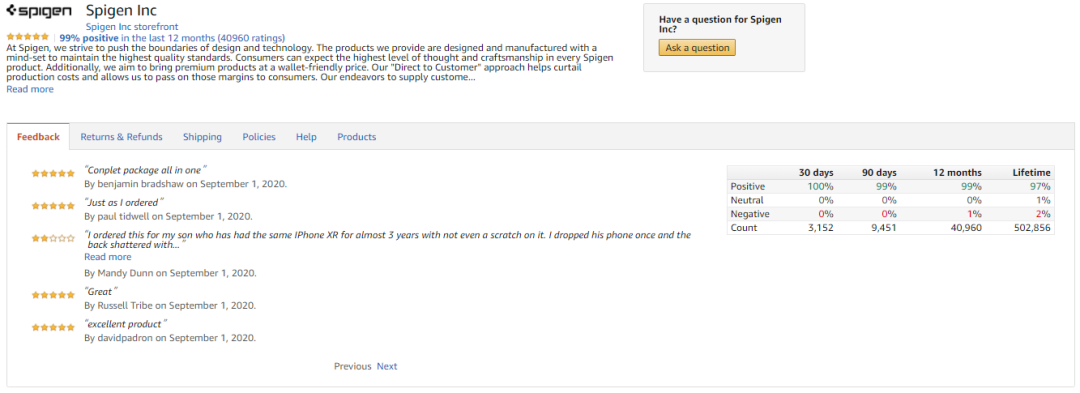
Task: Click the seller's five-star rating icon
Action: (x=28, y=37)
